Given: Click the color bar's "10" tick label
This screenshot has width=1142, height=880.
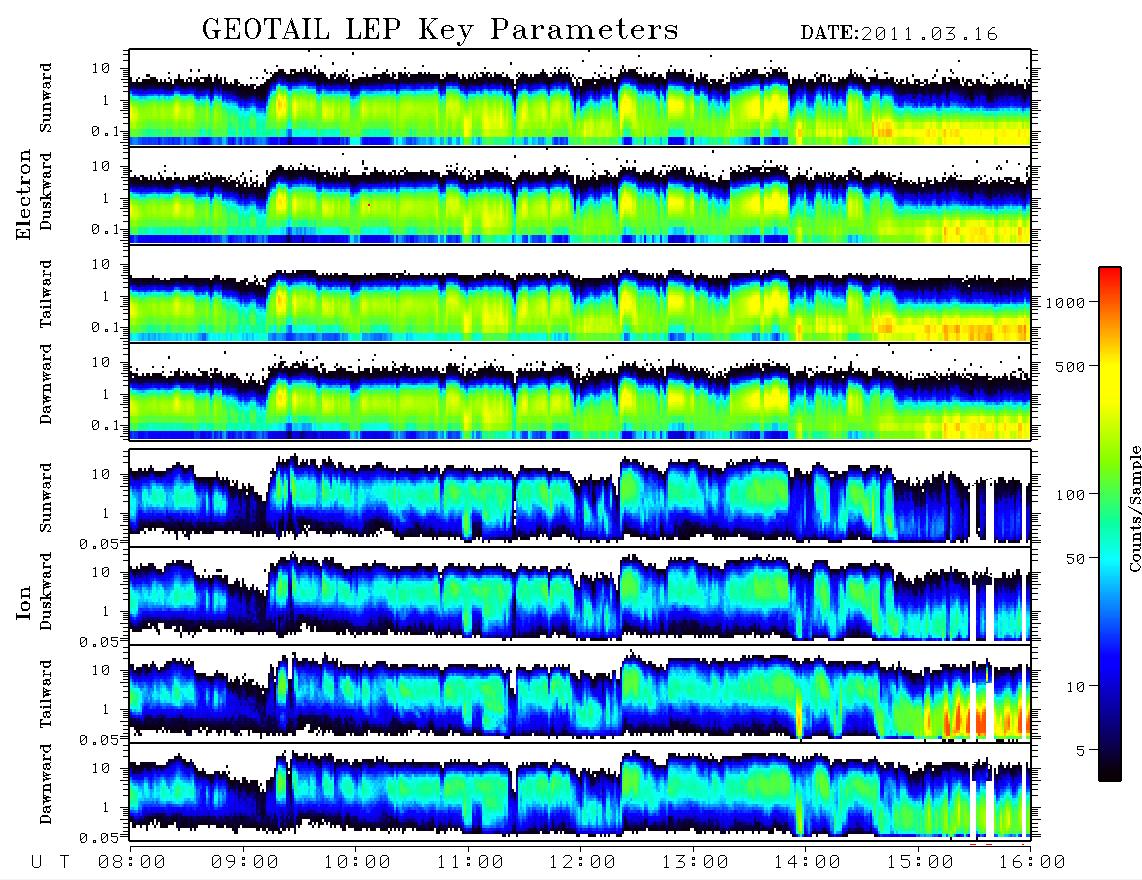Looking at the screenshot, I should point(1075,687).
